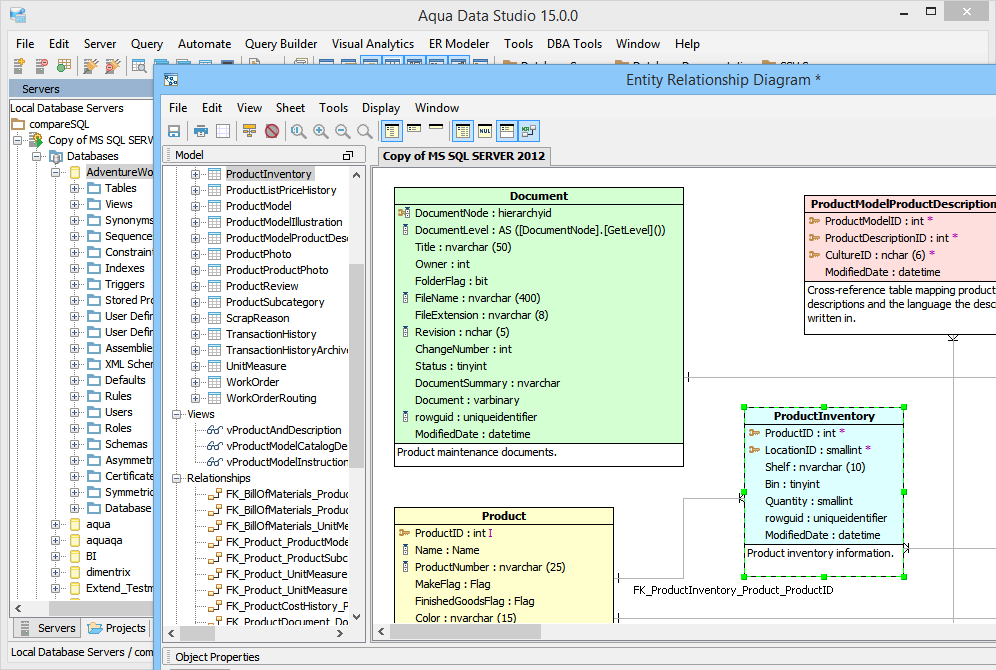Screen dimensions: 996x670
Task: Click the page grid icon beside print
Action: 223,131
